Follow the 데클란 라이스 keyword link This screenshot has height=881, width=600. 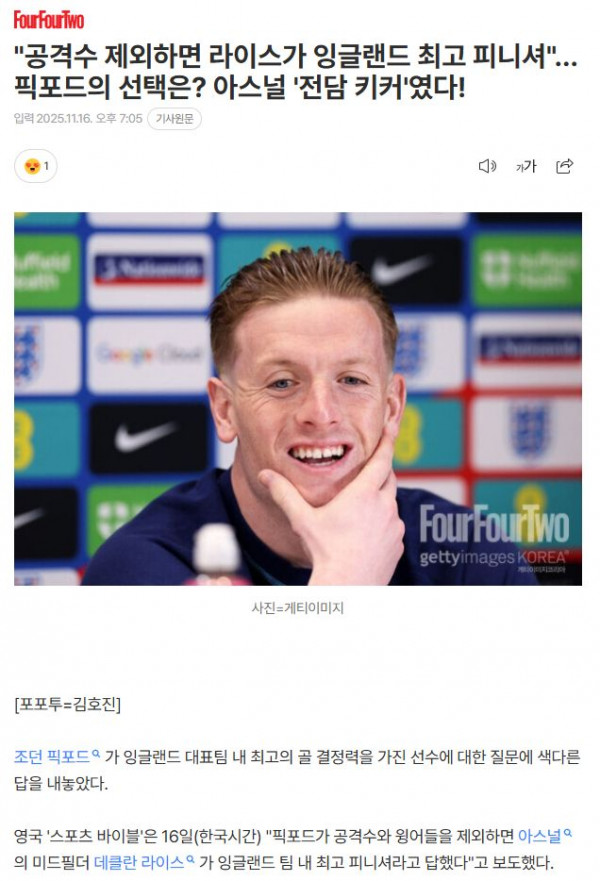[x=139, y=862]
